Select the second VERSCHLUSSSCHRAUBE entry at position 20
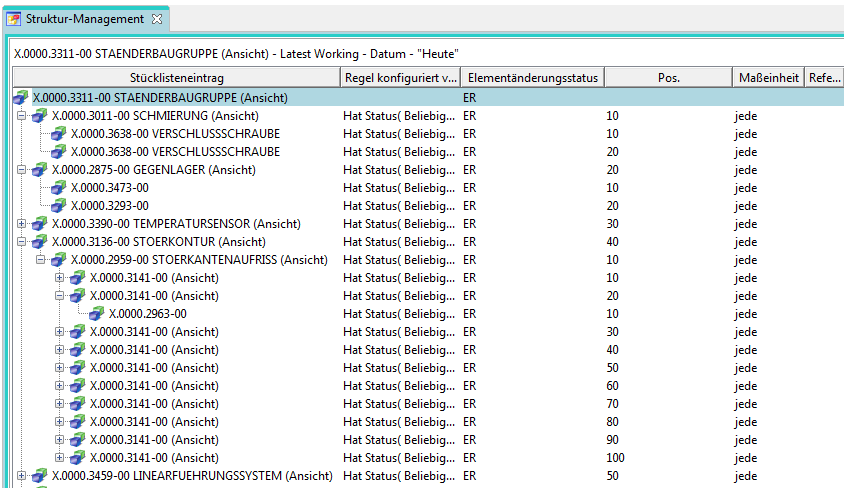The height and width of the screenshot is (488, 844). (x=175, y=152)
